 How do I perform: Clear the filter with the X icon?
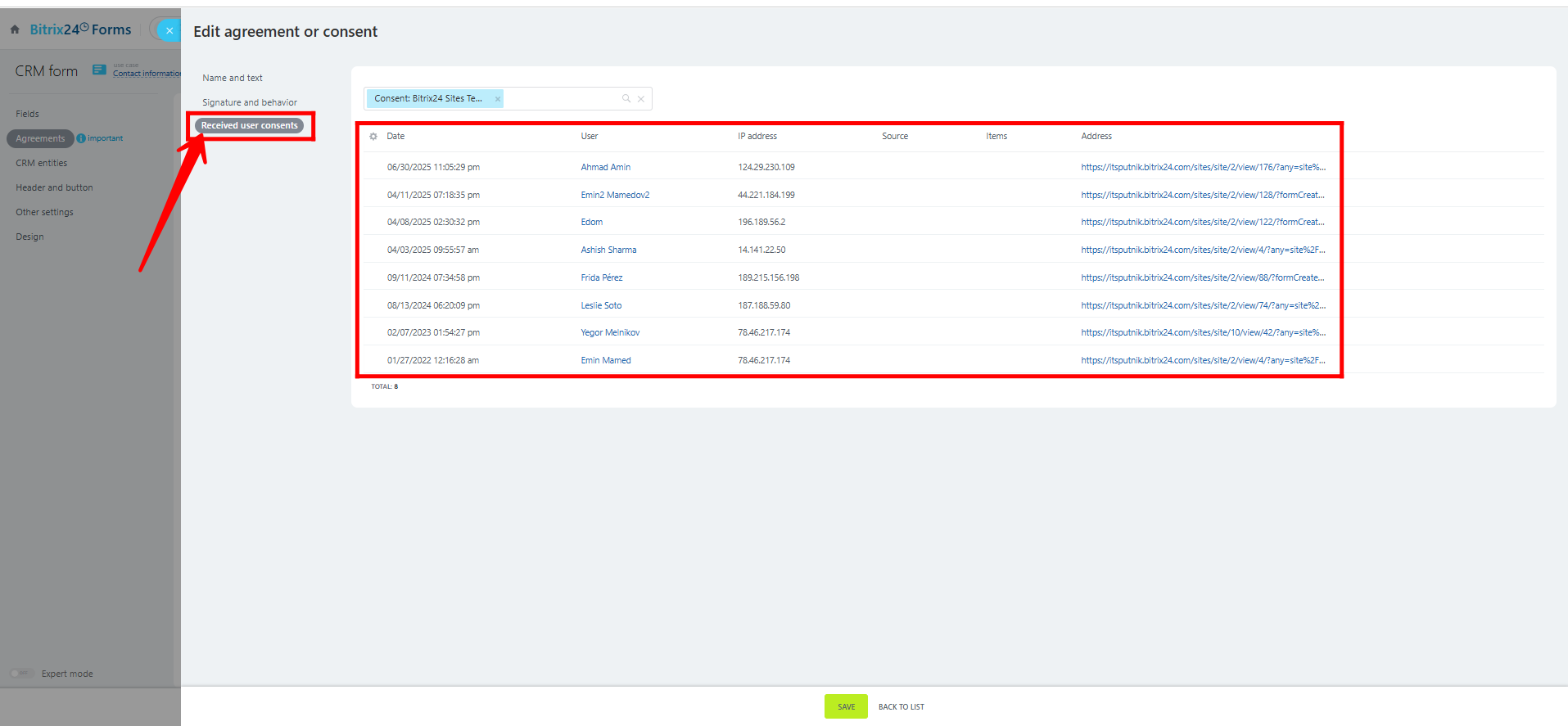(x=641, y=99)
